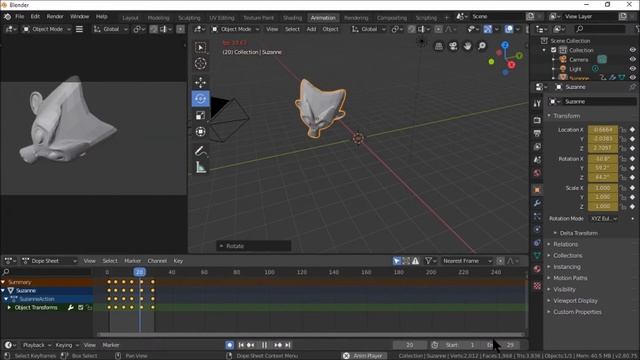Open the Rotation Mode dropdown
640x360 pixels.
coord(604,219)
